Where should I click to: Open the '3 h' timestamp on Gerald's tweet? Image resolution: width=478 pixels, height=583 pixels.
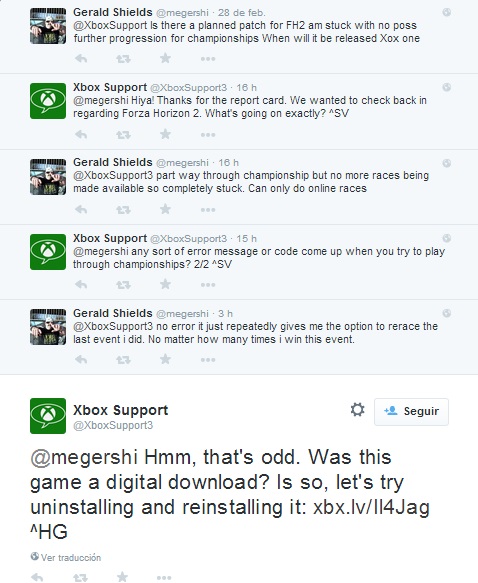(225, 313)
